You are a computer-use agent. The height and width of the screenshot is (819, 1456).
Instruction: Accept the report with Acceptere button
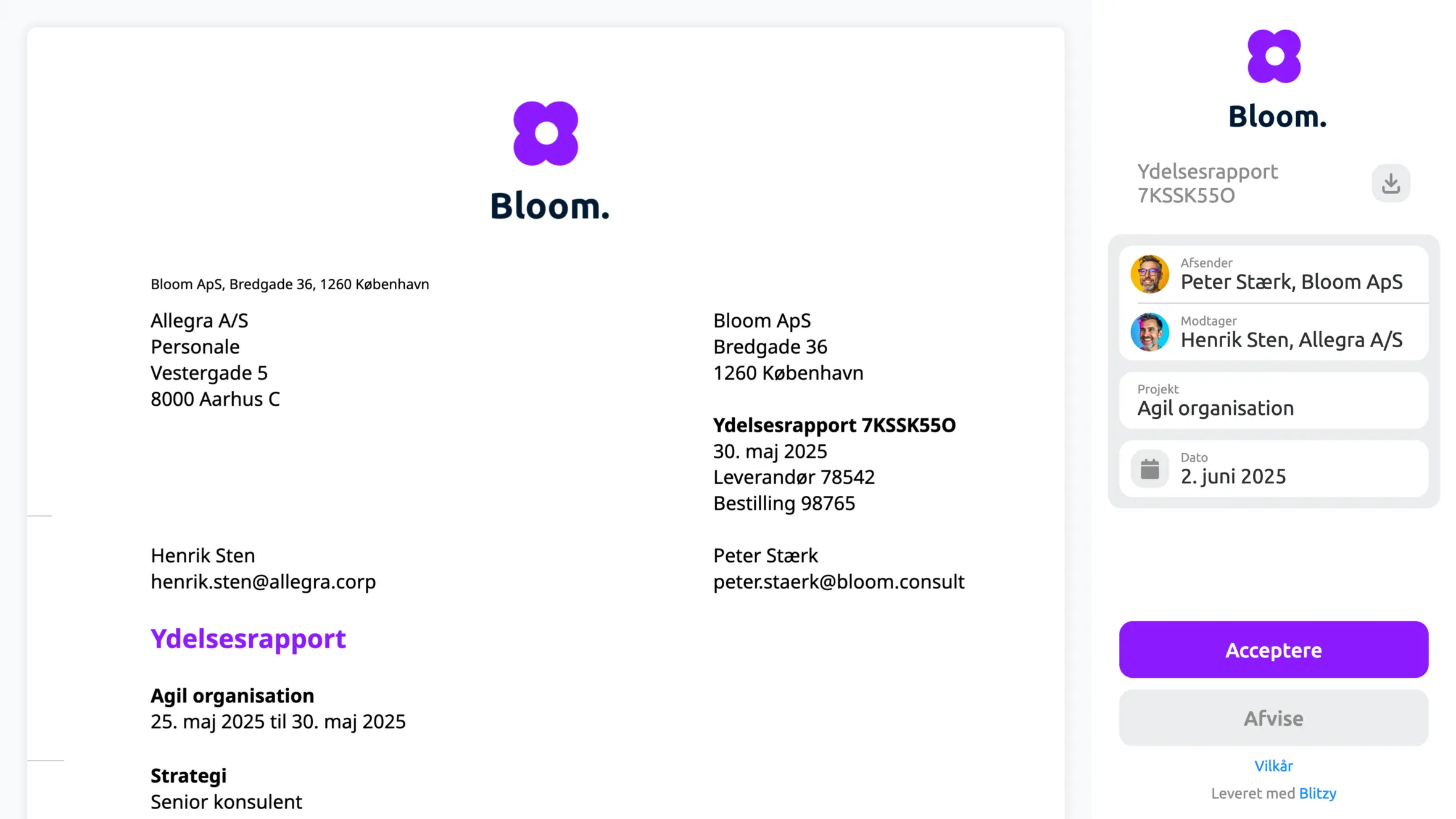[x=1273, y=649]
